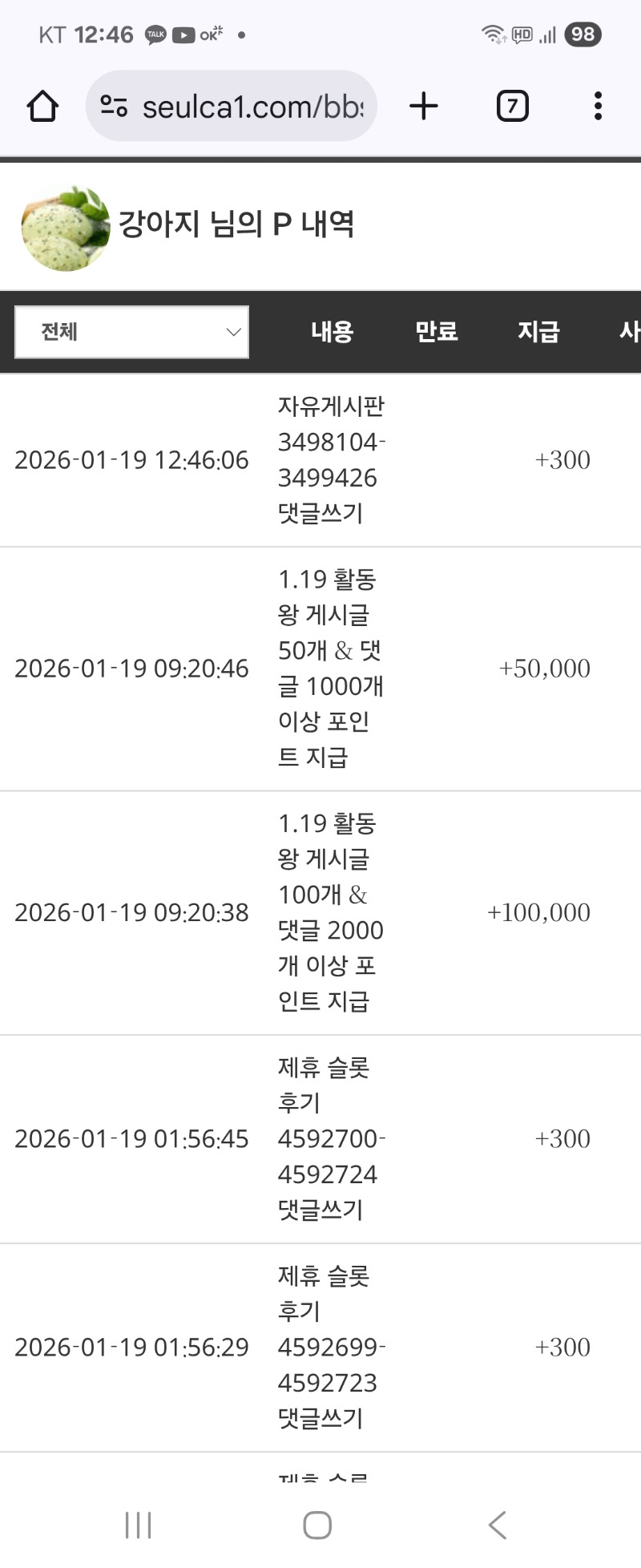Tap the Android recent apps button
The height and width of the screenshot is (1568, 641).
click(138, 1525)
